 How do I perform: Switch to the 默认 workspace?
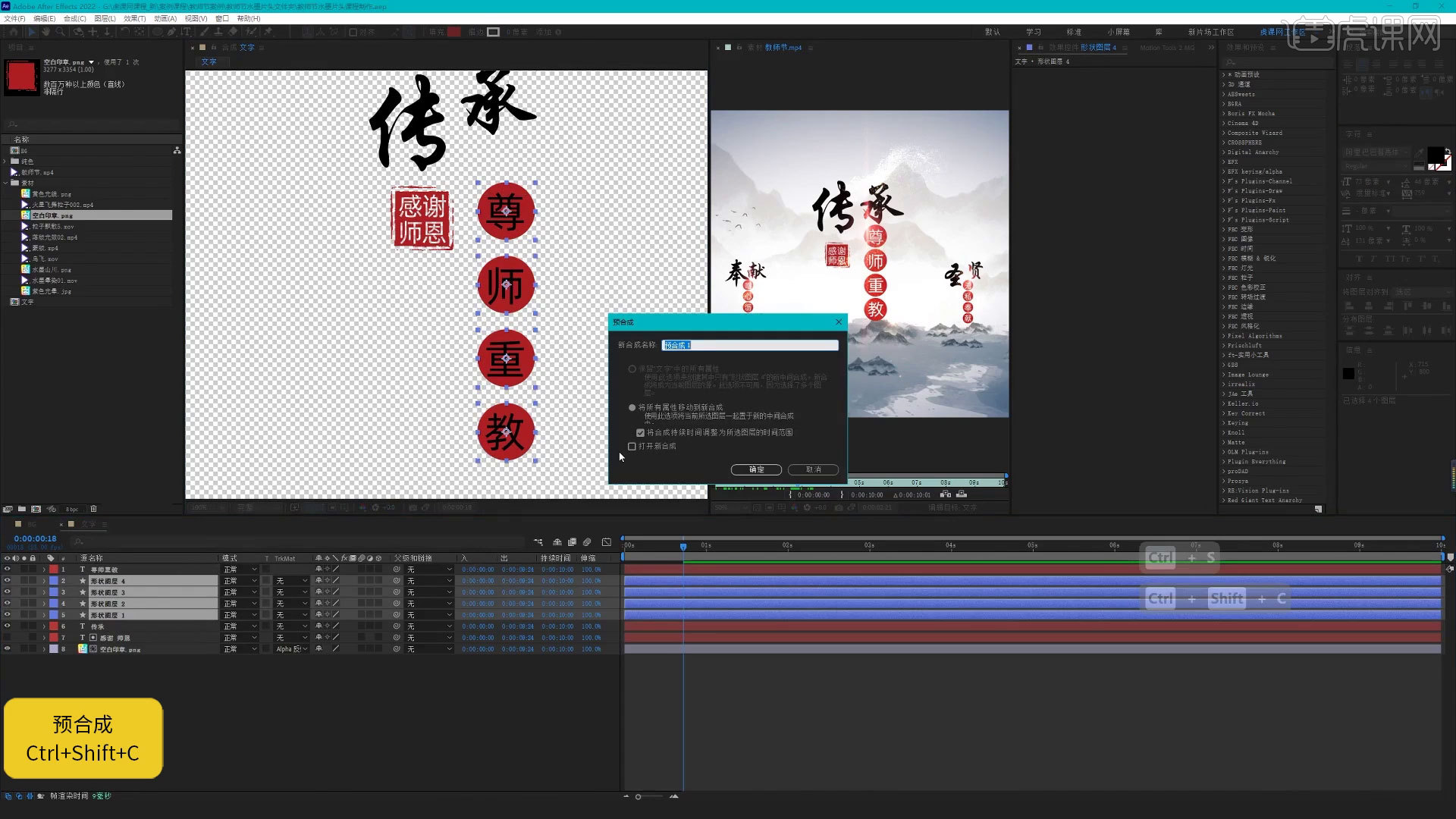(993, 32)
